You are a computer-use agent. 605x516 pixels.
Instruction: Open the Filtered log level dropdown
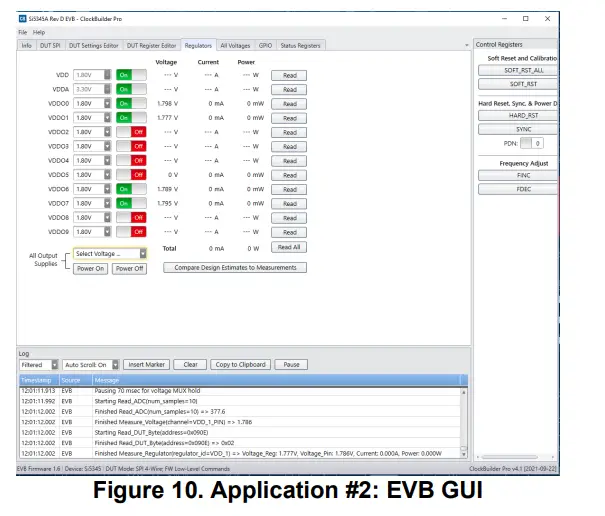click(39, 365)
